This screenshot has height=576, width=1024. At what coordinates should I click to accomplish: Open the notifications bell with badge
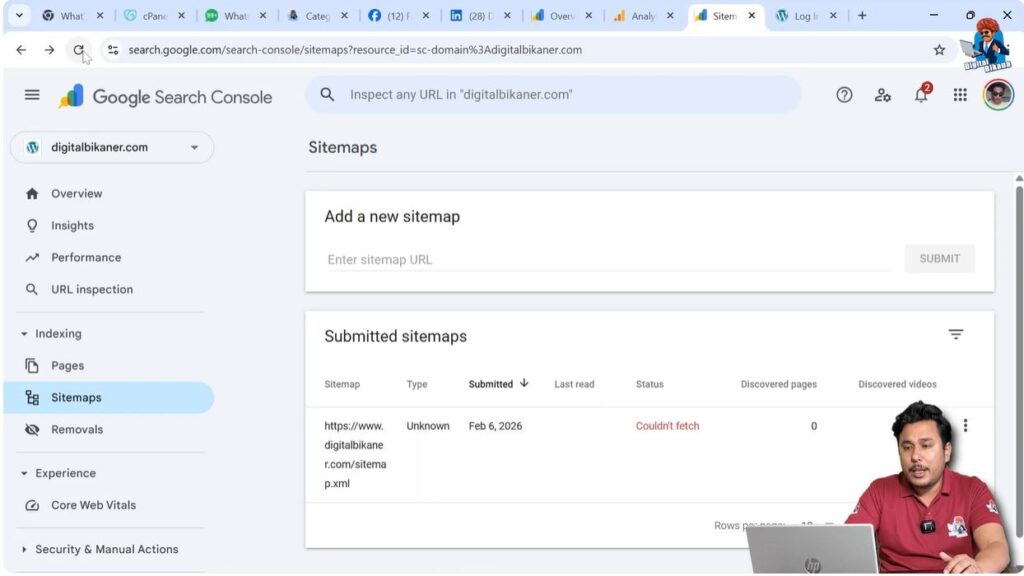tap(920, 94)
